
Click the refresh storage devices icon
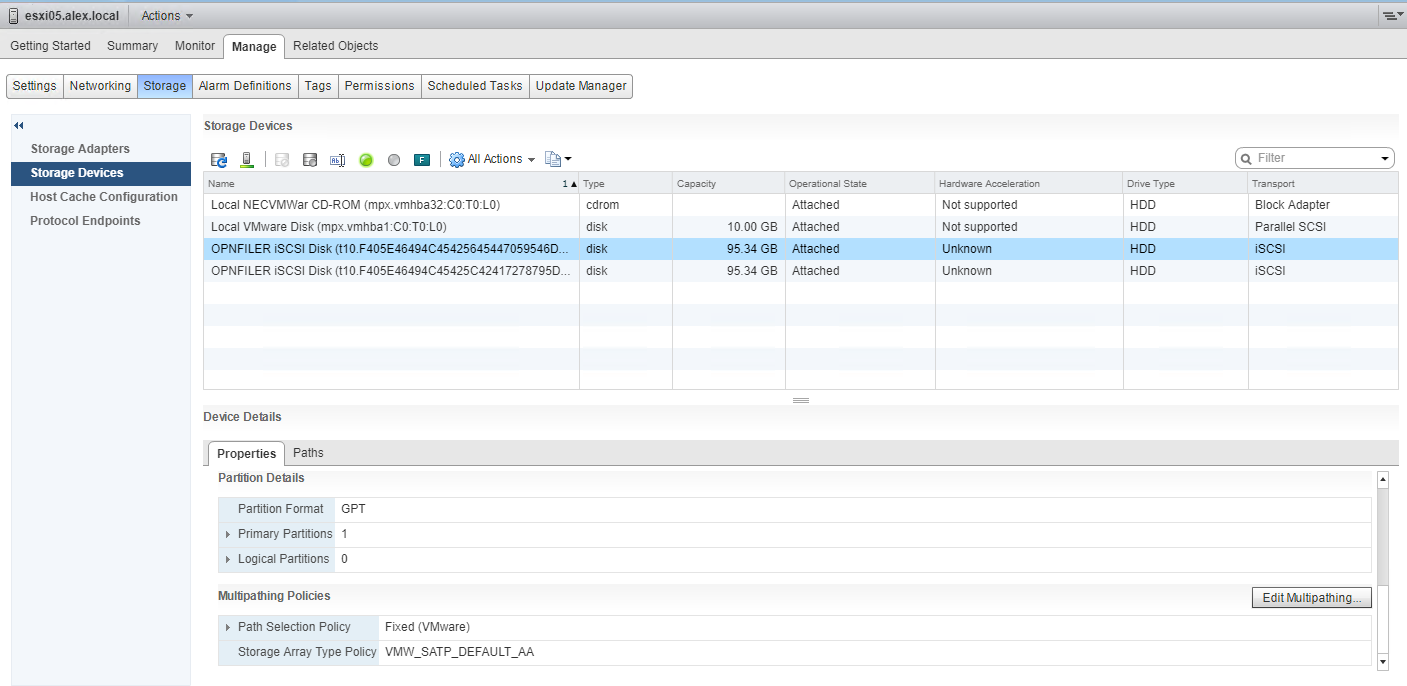coord(219,160)
